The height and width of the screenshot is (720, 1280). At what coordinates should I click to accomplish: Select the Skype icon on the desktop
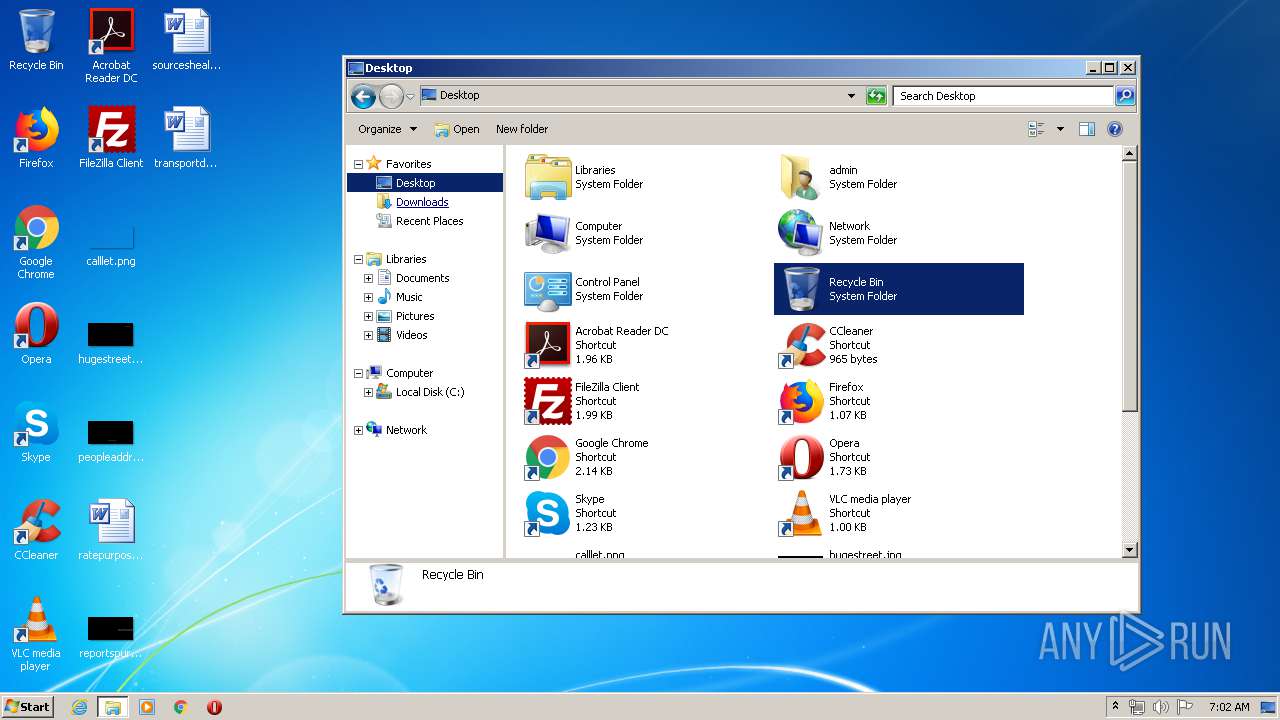point(36,424)
